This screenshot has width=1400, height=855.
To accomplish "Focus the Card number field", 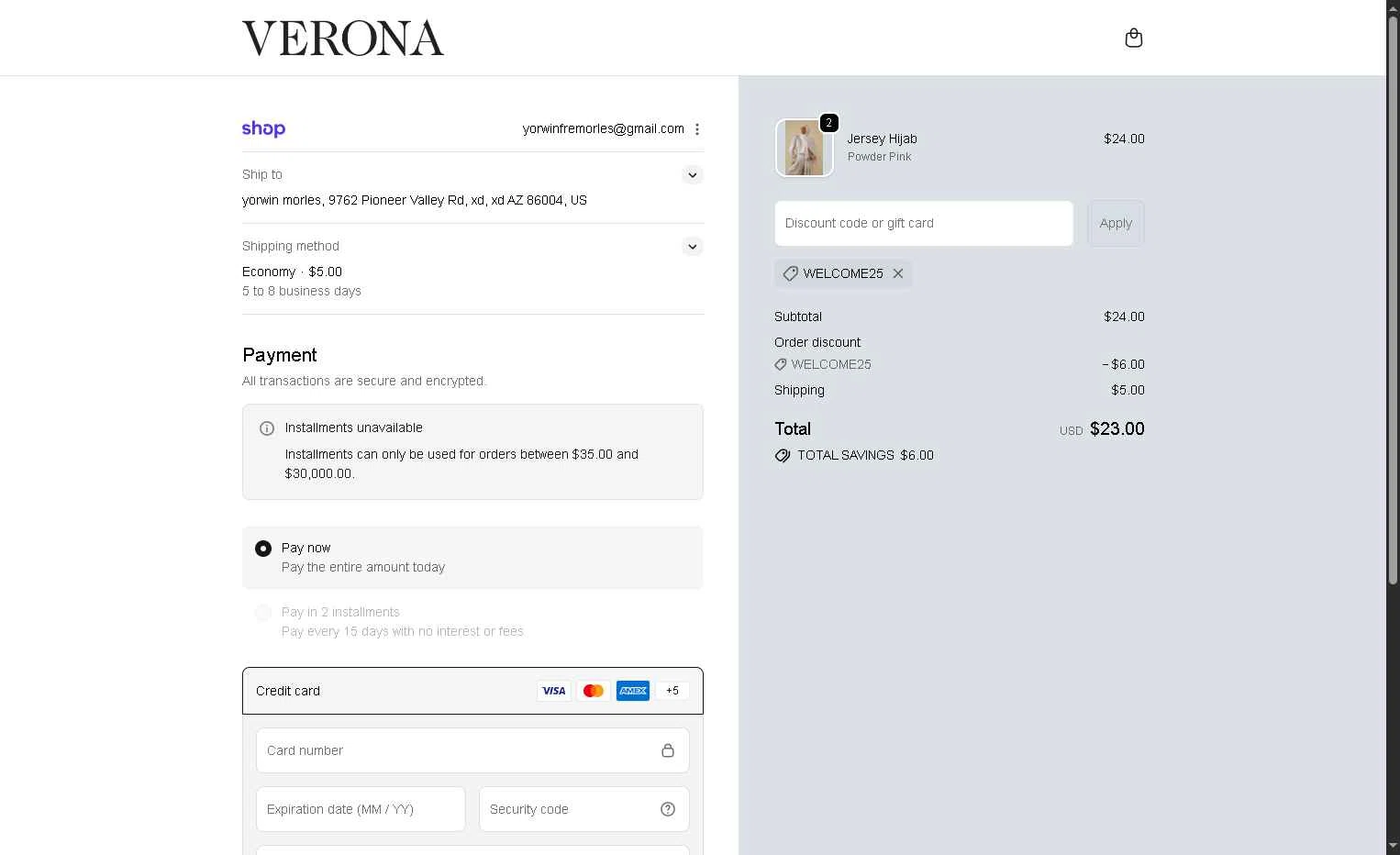I will point(472,750).
